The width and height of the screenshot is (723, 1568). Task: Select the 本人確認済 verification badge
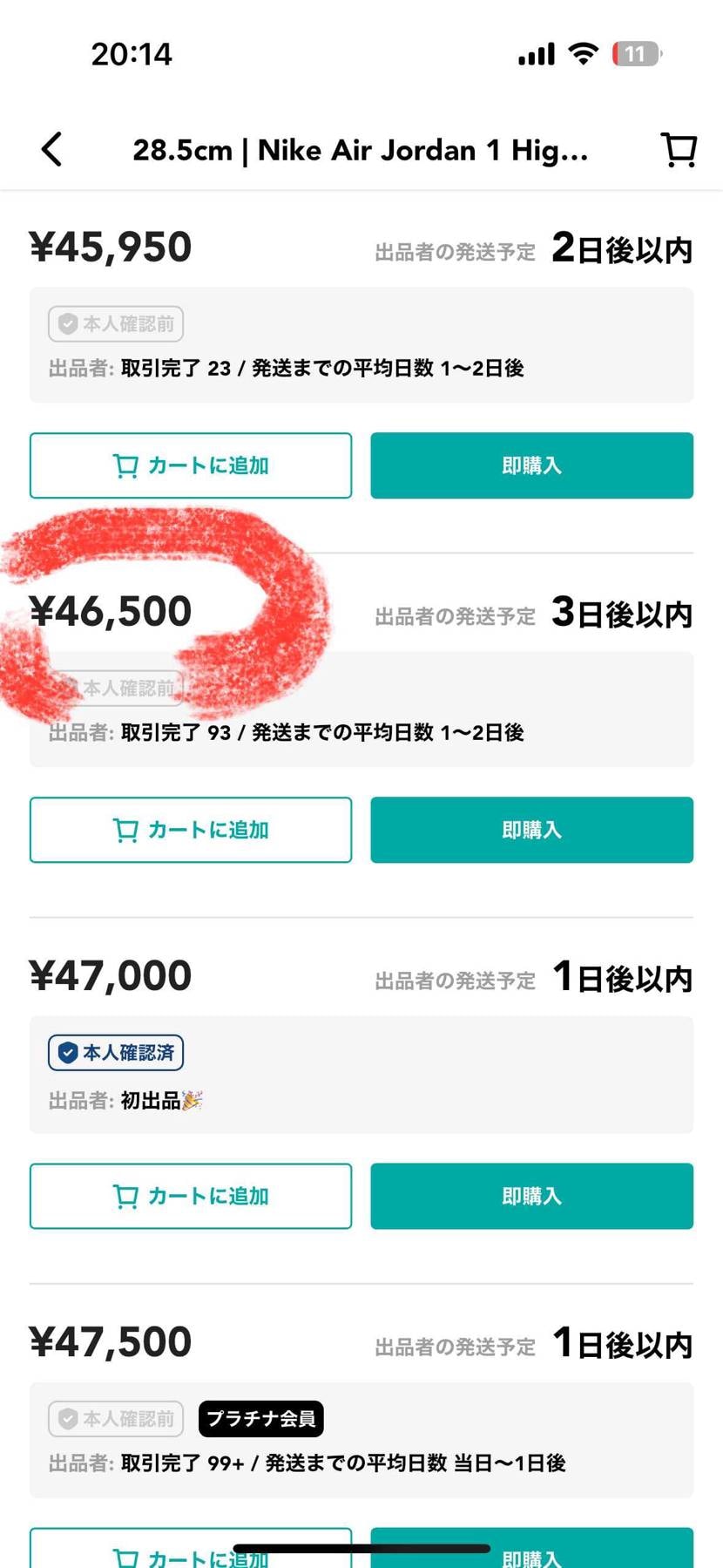pyautogui.click(x=114, y=1052)
